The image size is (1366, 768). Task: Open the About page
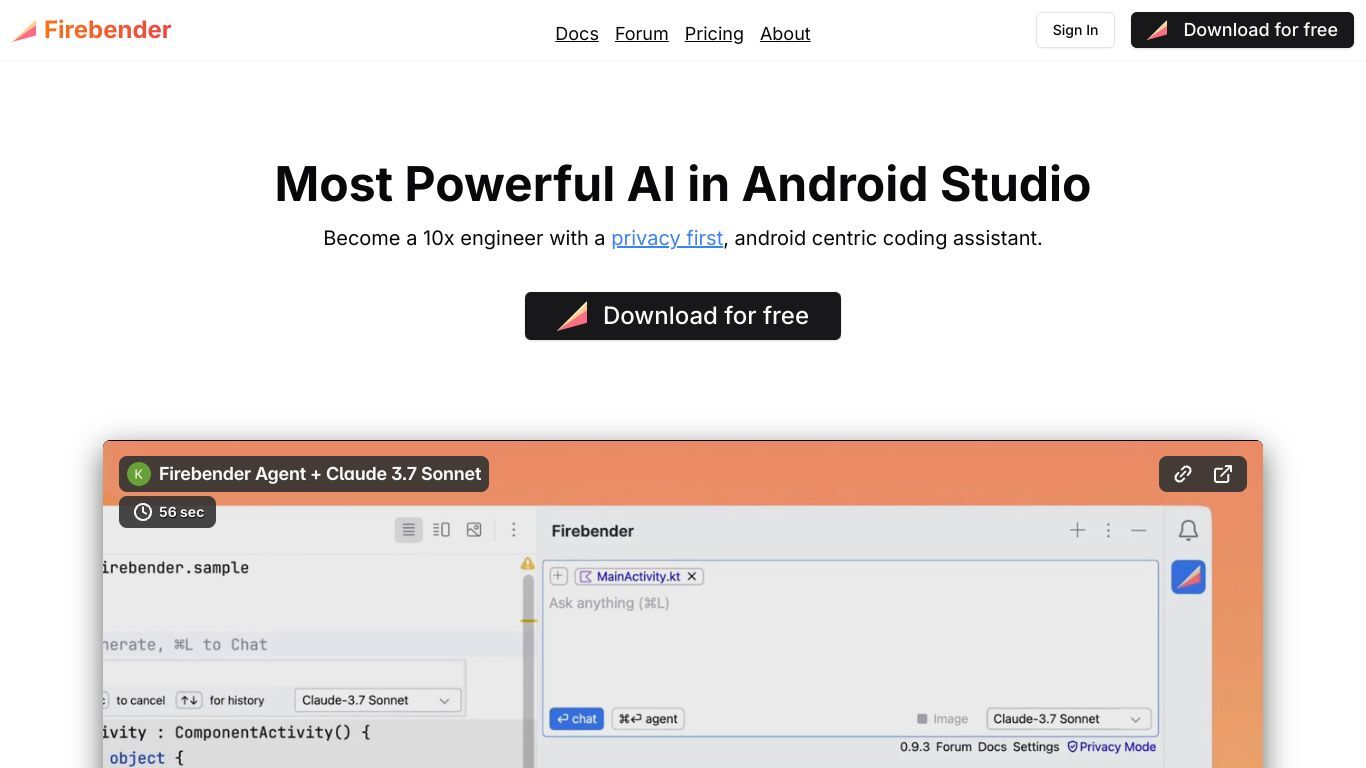tap(785, 34)
